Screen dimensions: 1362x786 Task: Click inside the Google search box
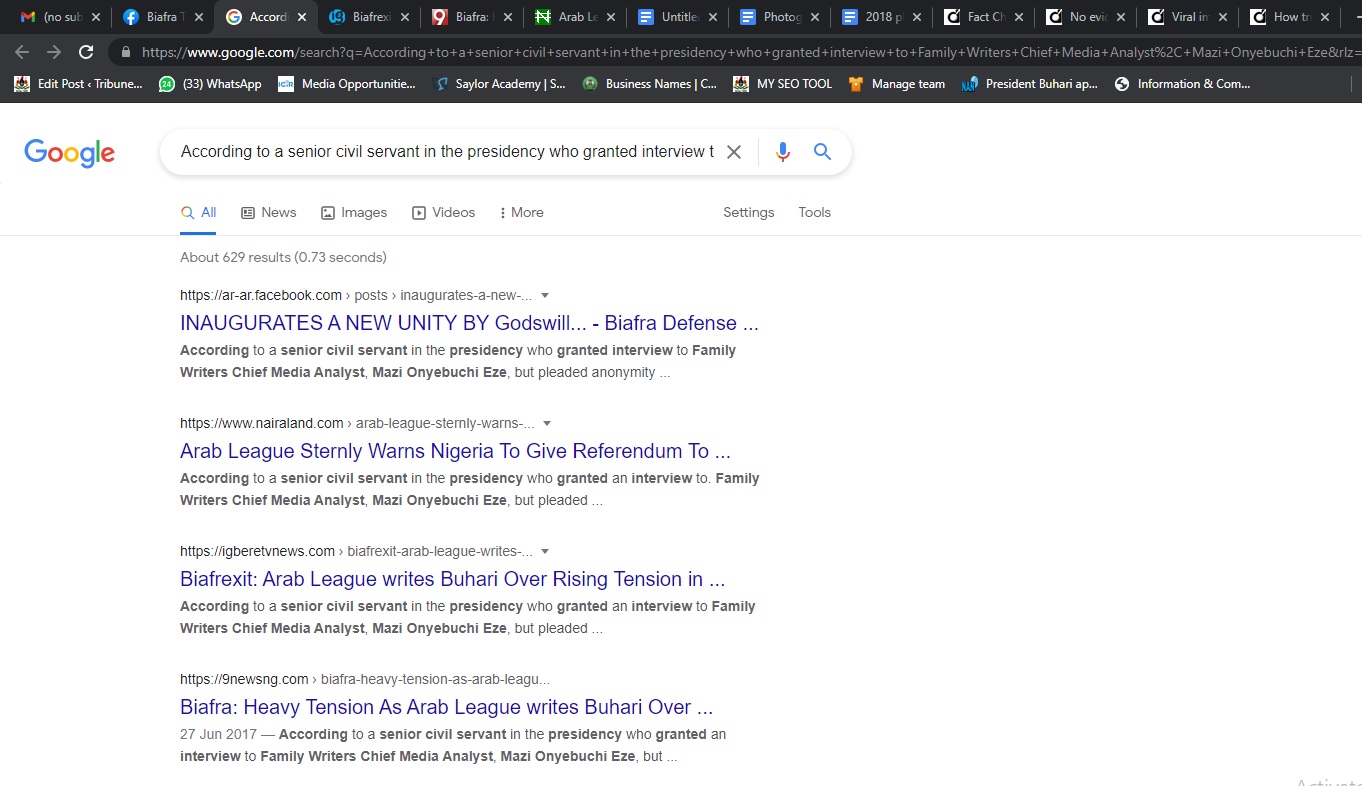[x=447, y=152]
